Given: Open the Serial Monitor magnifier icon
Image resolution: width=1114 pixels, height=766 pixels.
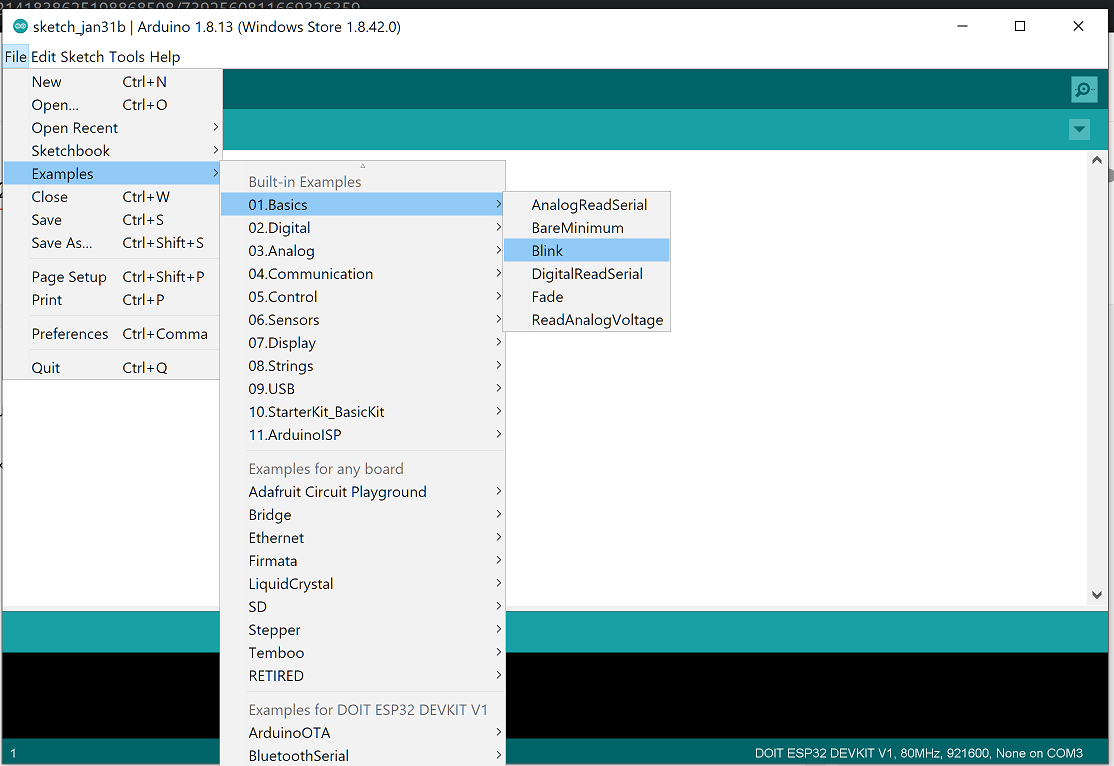Looking at the screenshot, I should click(1083, 90).
